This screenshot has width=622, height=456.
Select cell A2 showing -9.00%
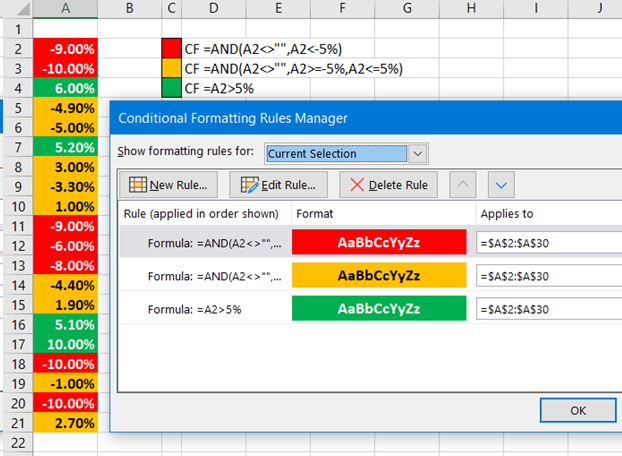tap(65, 48)
